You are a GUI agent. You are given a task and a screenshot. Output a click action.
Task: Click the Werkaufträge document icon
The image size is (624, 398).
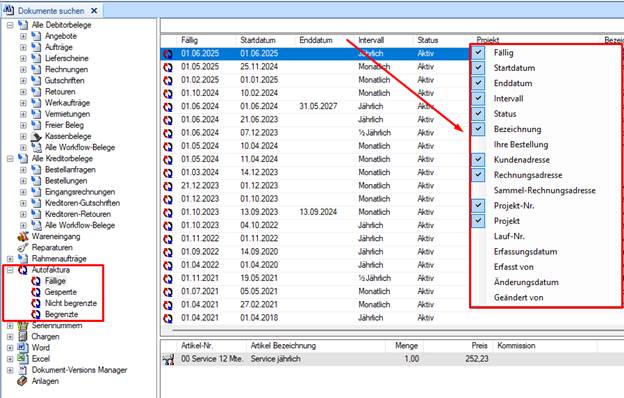pyautogui.click(x=36, y=103)
